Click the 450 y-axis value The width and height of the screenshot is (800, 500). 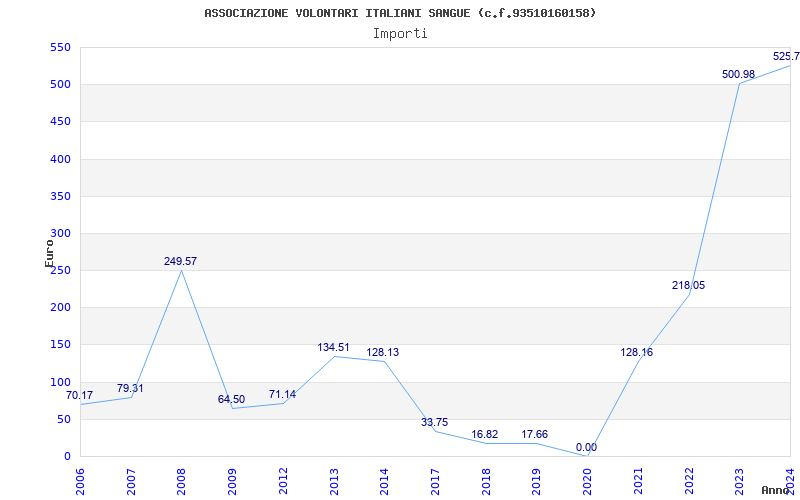tap(60, 122)
